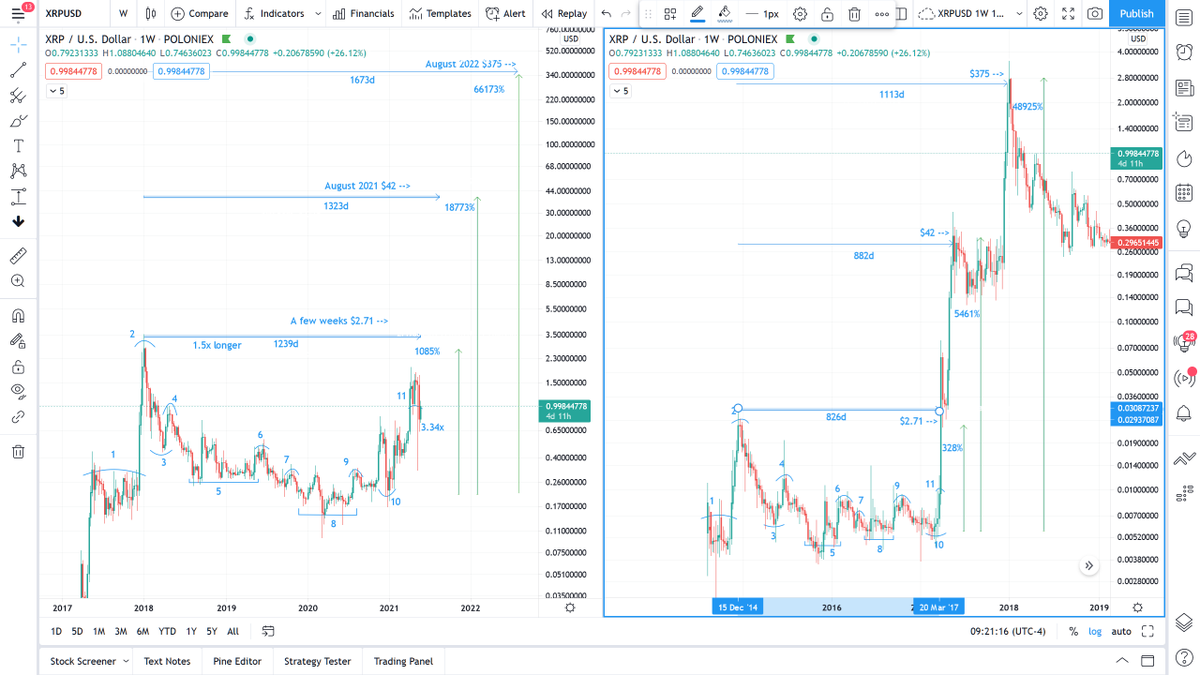This screenshot has width=1200, height=675.
Task: Open the Trading Panel tab
Action: point(403,661)
